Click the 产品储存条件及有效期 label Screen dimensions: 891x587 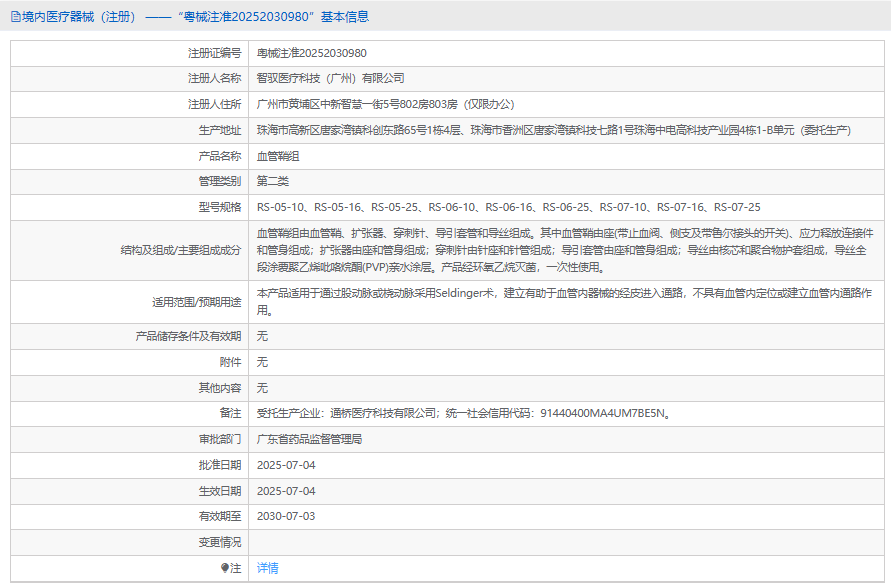[188, 336]
